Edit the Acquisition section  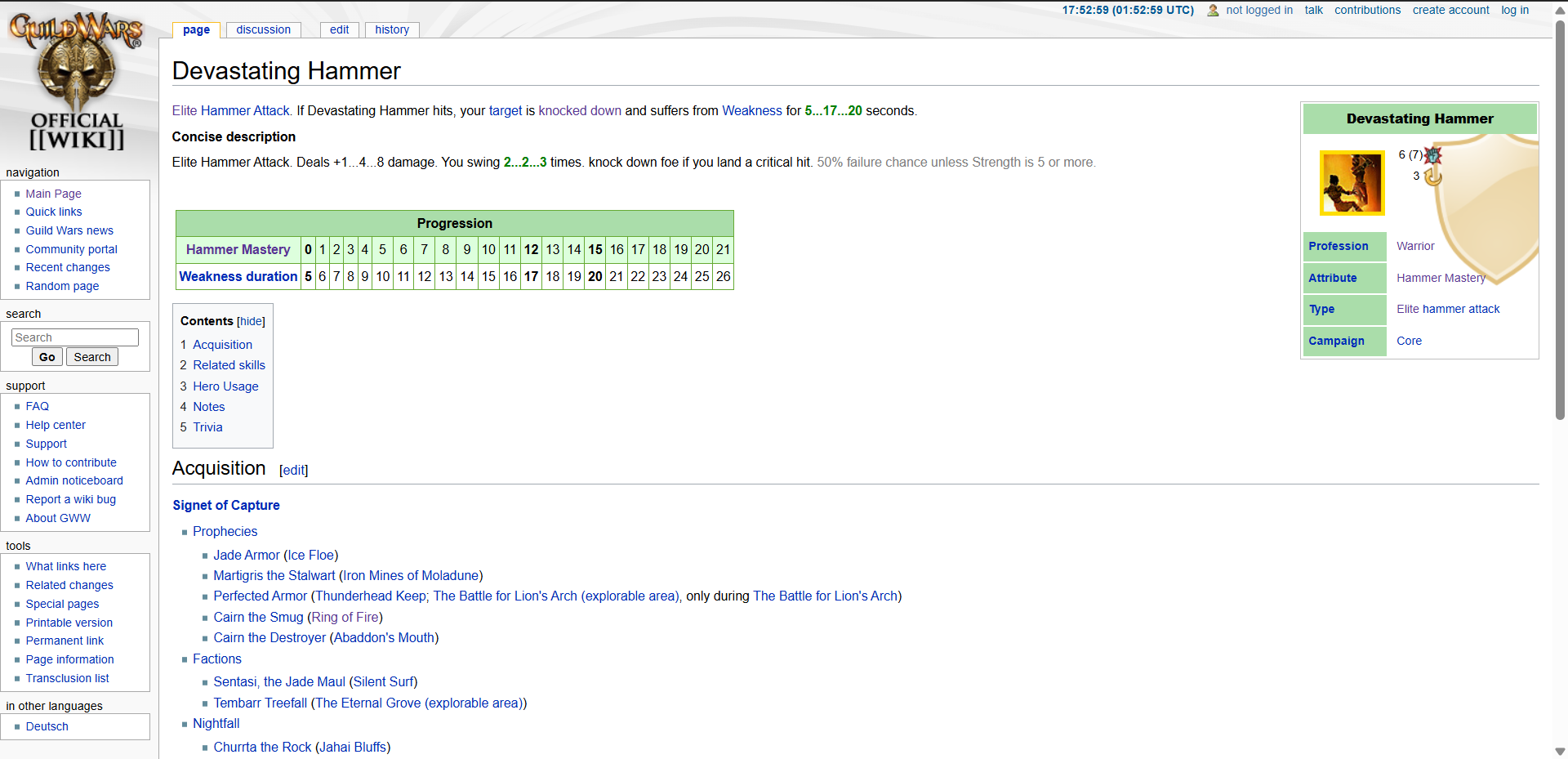point(293,471)
